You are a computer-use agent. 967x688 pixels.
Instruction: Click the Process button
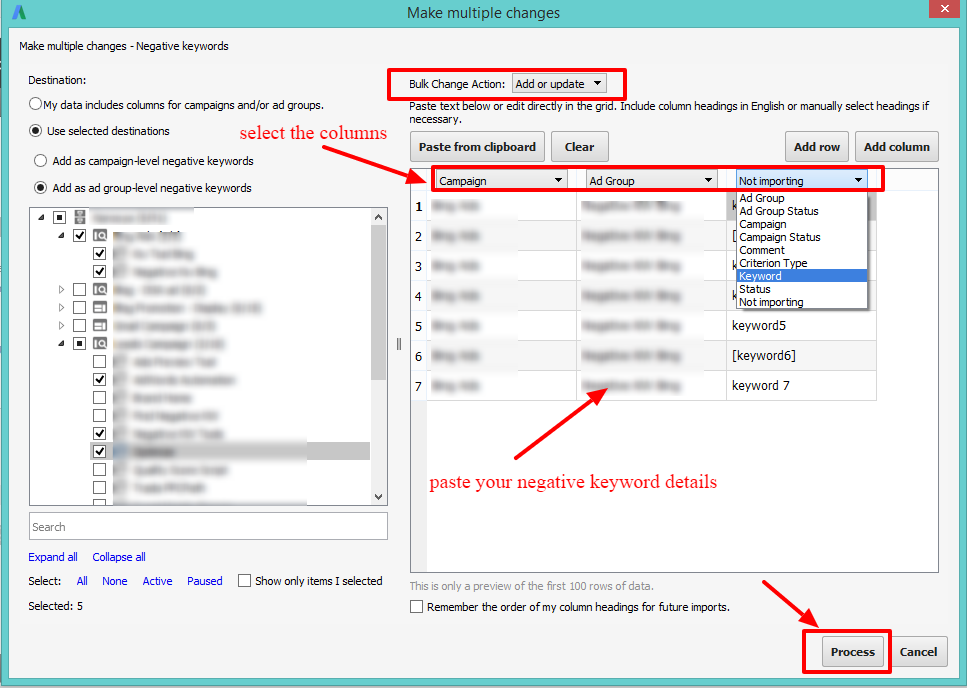[852, 652]
